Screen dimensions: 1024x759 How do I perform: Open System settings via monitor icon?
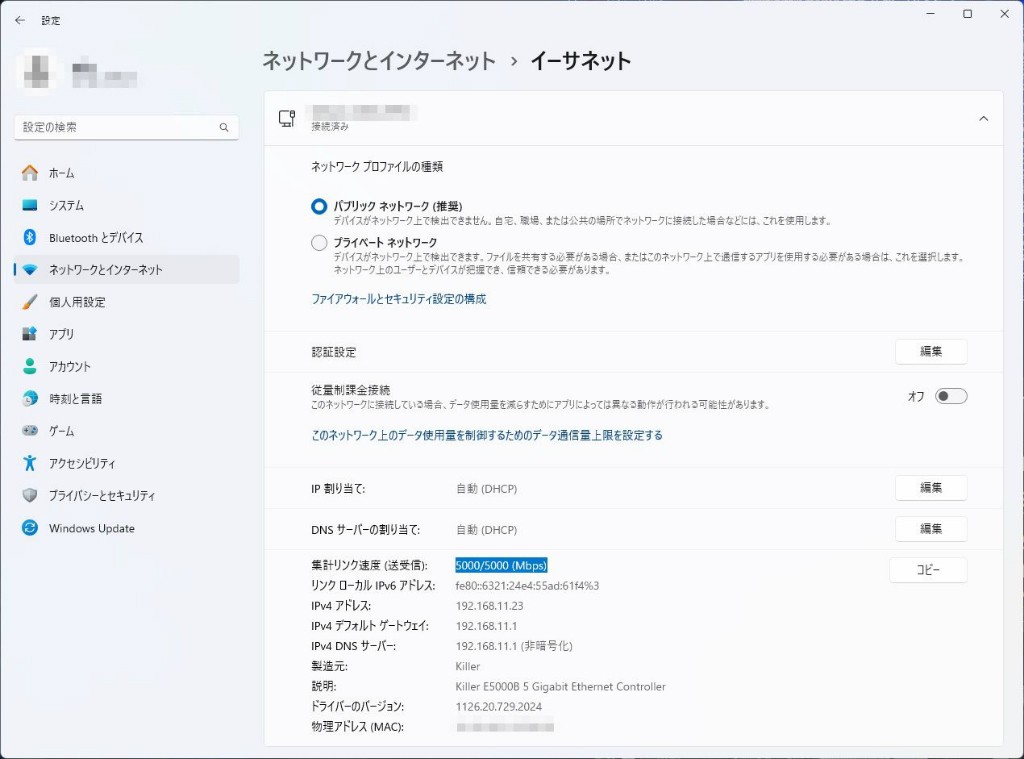coord(30,205)
